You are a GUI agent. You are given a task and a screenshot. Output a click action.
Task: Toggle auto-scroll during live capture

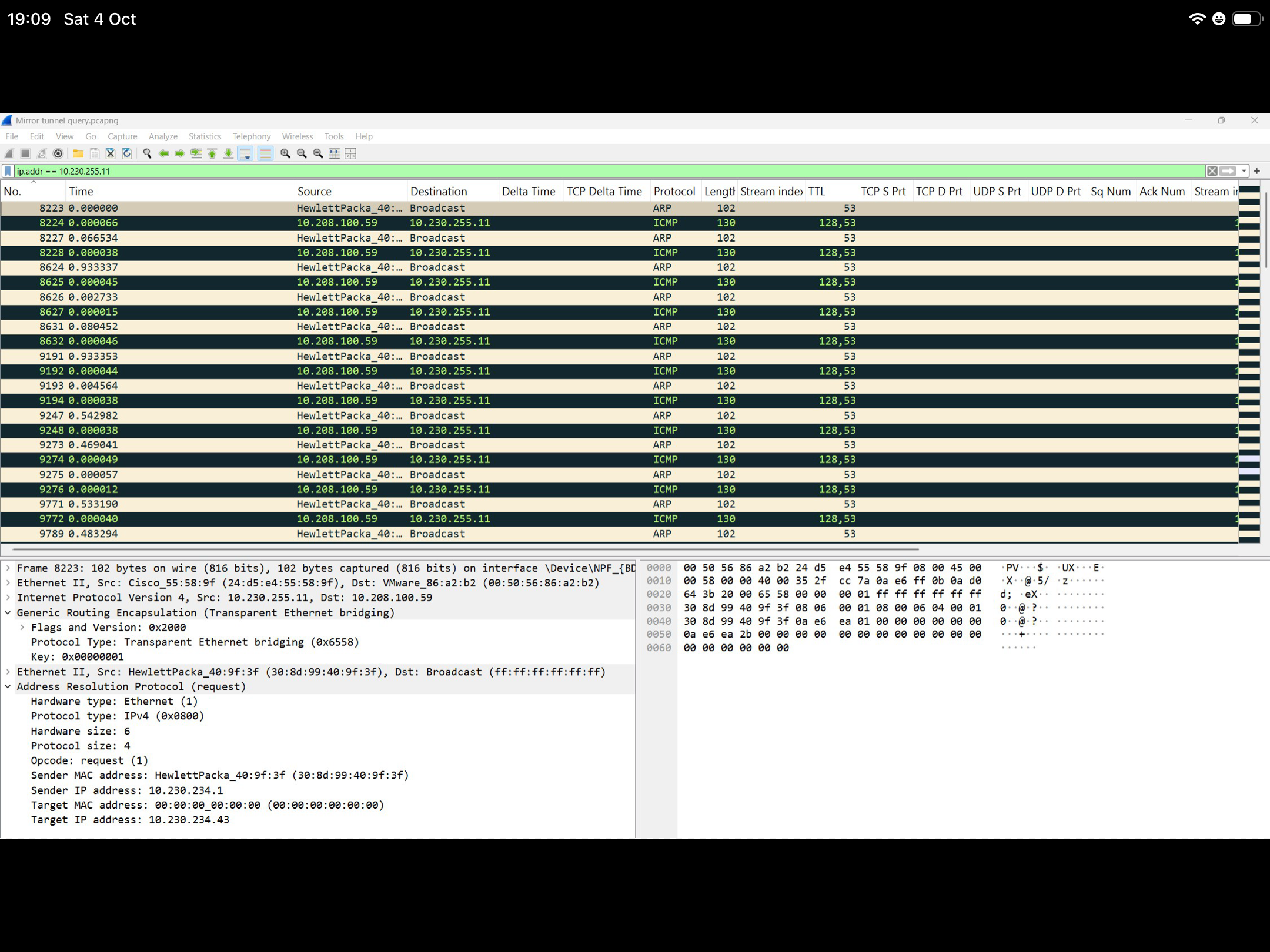tap(246, 153)
